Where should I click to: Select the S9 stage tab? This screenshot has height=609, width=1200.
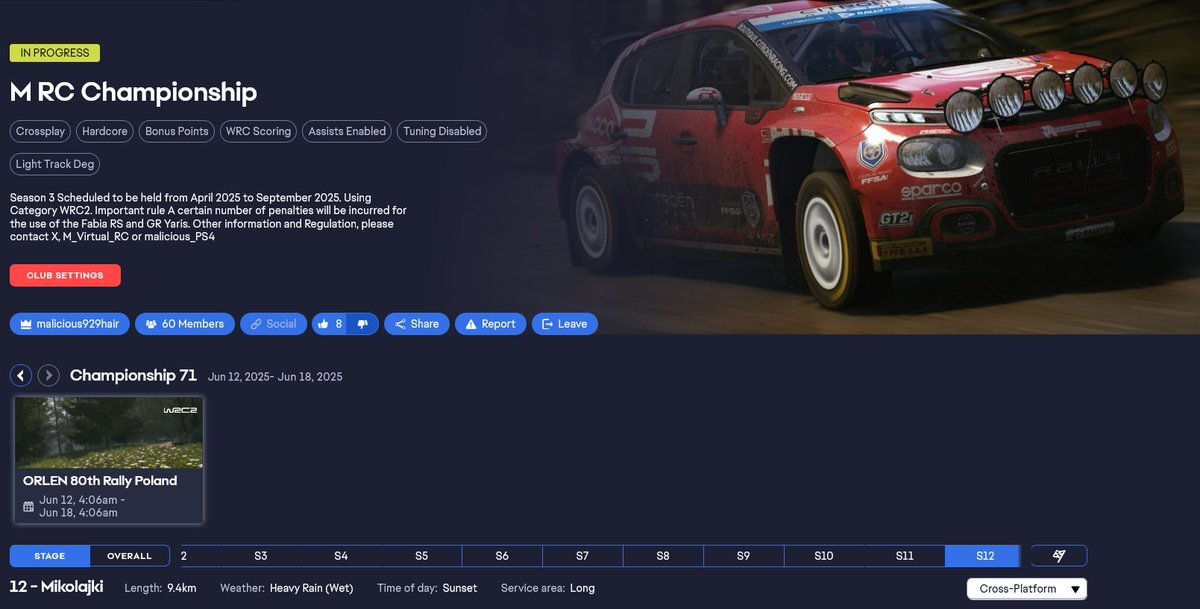(743, 556)
